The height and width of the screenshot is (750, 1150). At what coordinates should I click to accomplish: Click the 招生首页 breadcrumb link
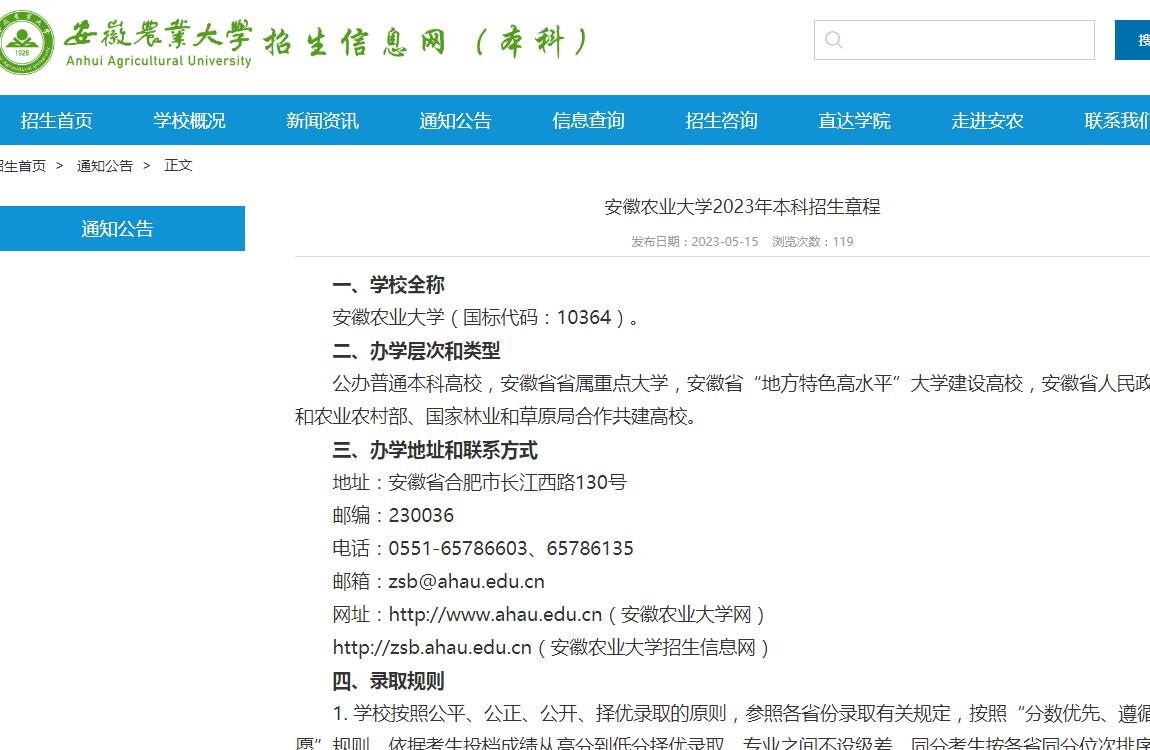click(23, 166)
